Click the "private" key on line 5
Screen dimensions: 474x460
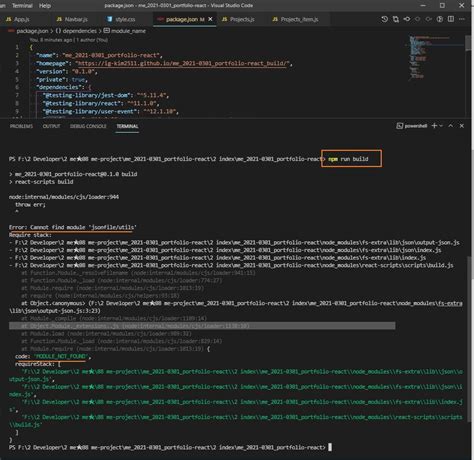[51, 79]
